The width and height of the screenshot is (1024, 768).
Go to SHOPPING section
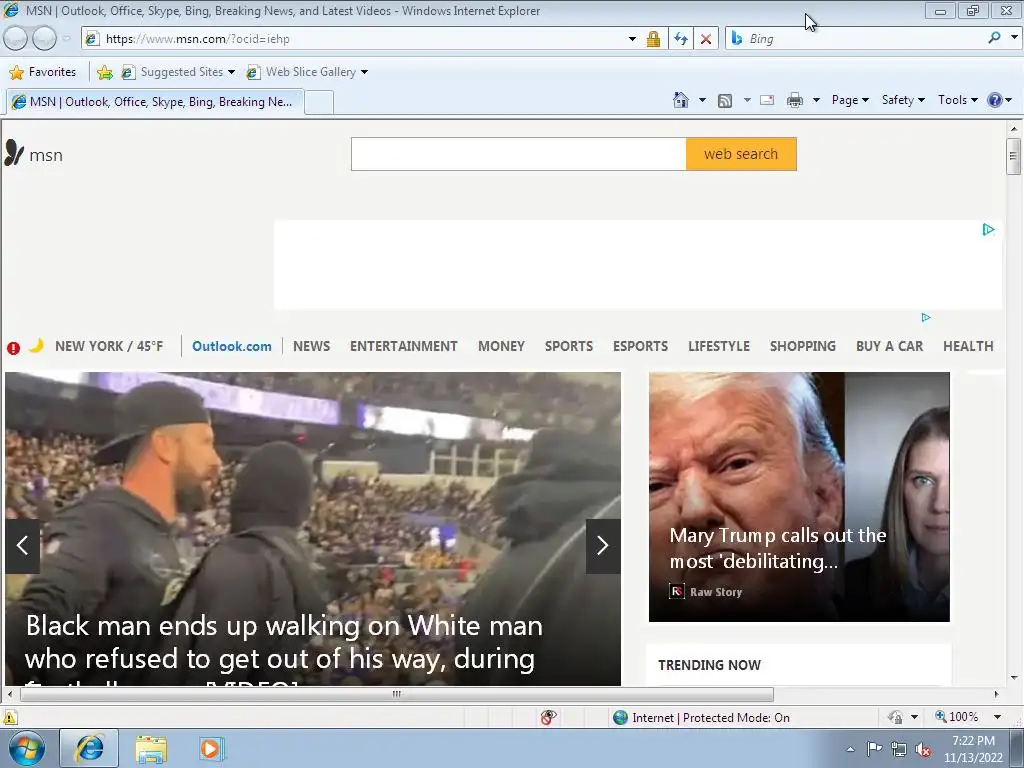pos(803,346)
